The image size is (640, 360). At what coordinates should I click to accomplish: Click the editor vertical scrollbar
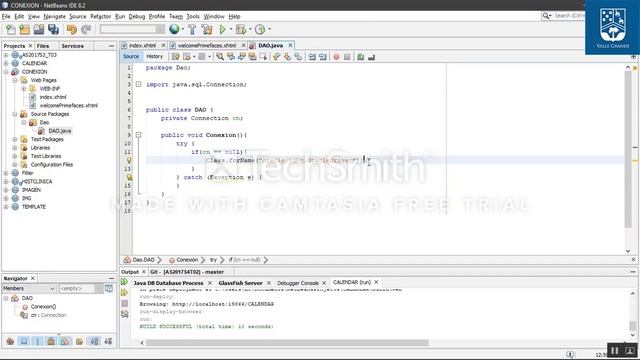coord(628,149)
